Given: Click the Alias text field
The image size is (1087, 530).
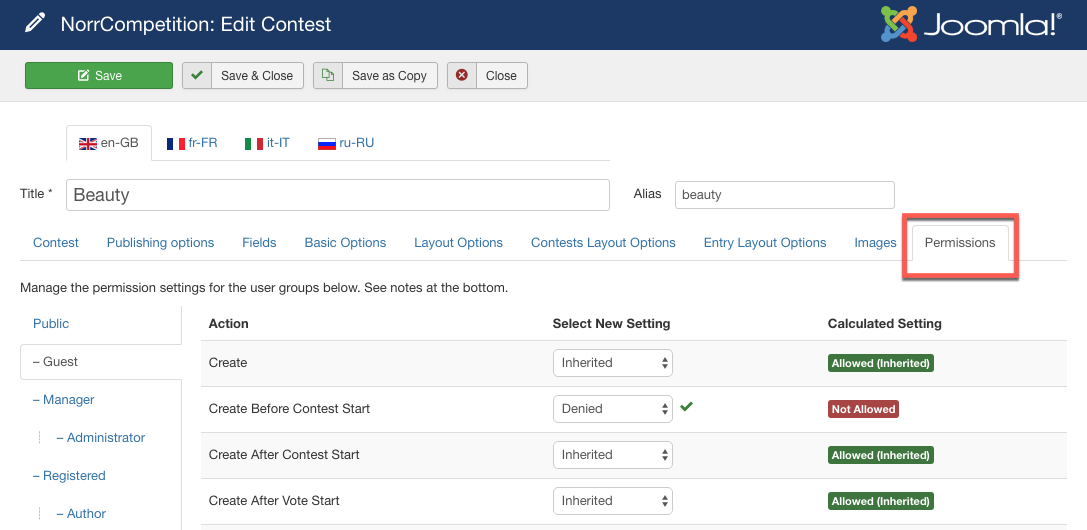Looking at the screenshot, I should (784, 195).
